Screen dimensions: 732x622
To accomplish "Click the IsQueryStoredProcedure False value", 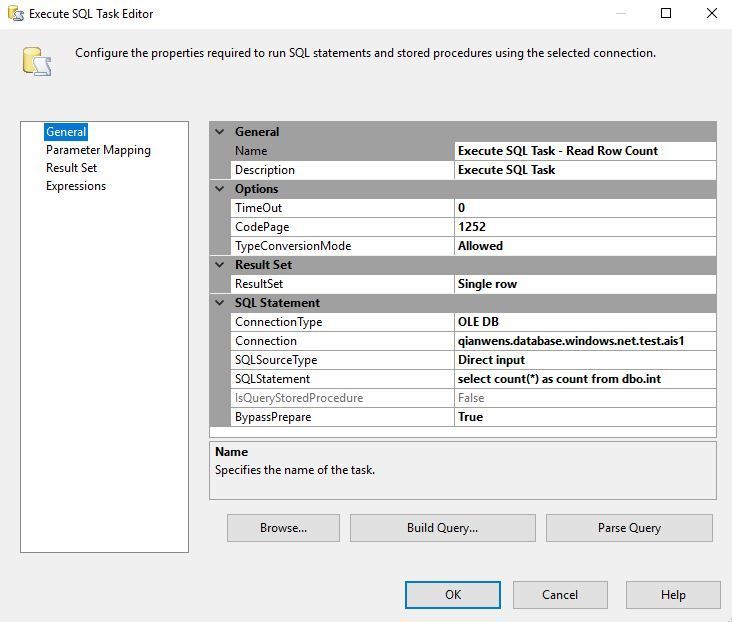I will (x=585, y=398).
